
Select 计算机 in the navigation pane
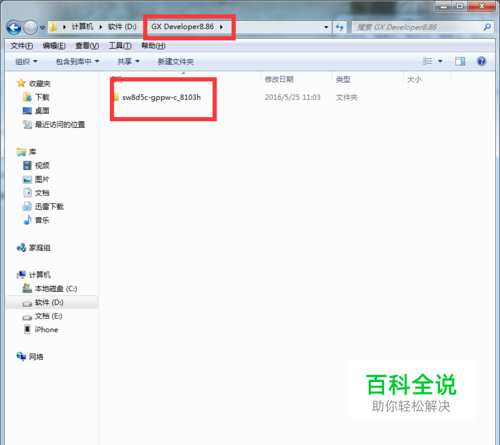tap(40, 275)
